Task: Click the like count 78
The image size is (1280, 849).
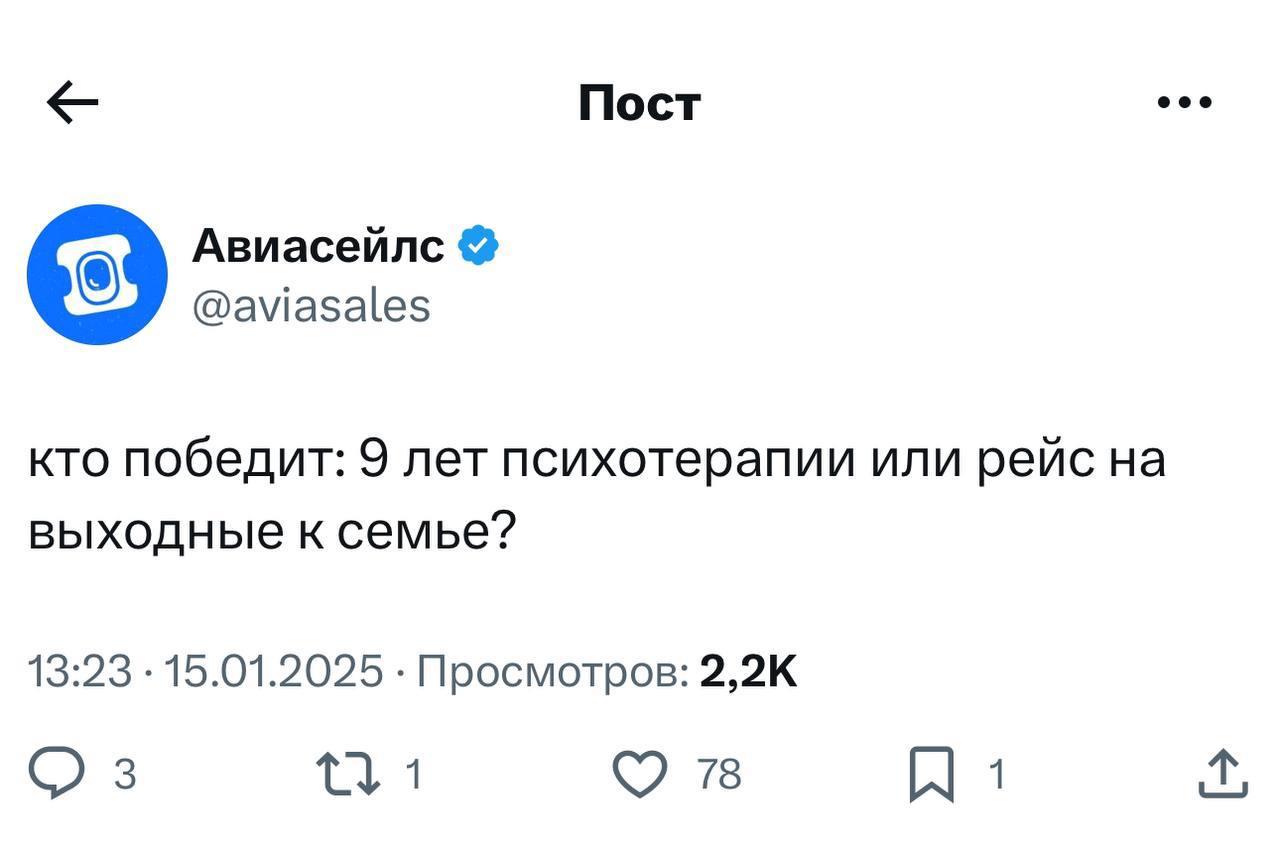Action: click(720, 775)
